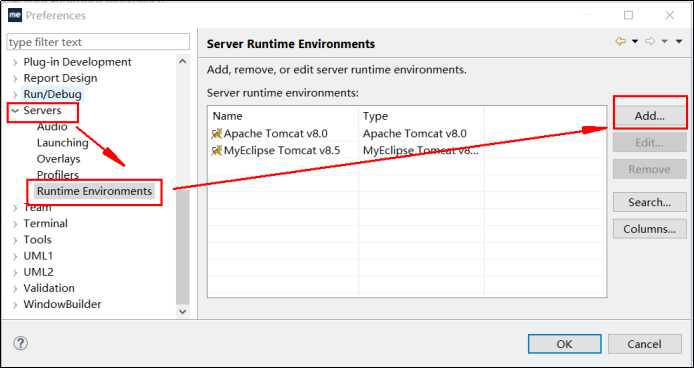
Task: Select Runtime Environments in the tree
Action: pos(94,191)
